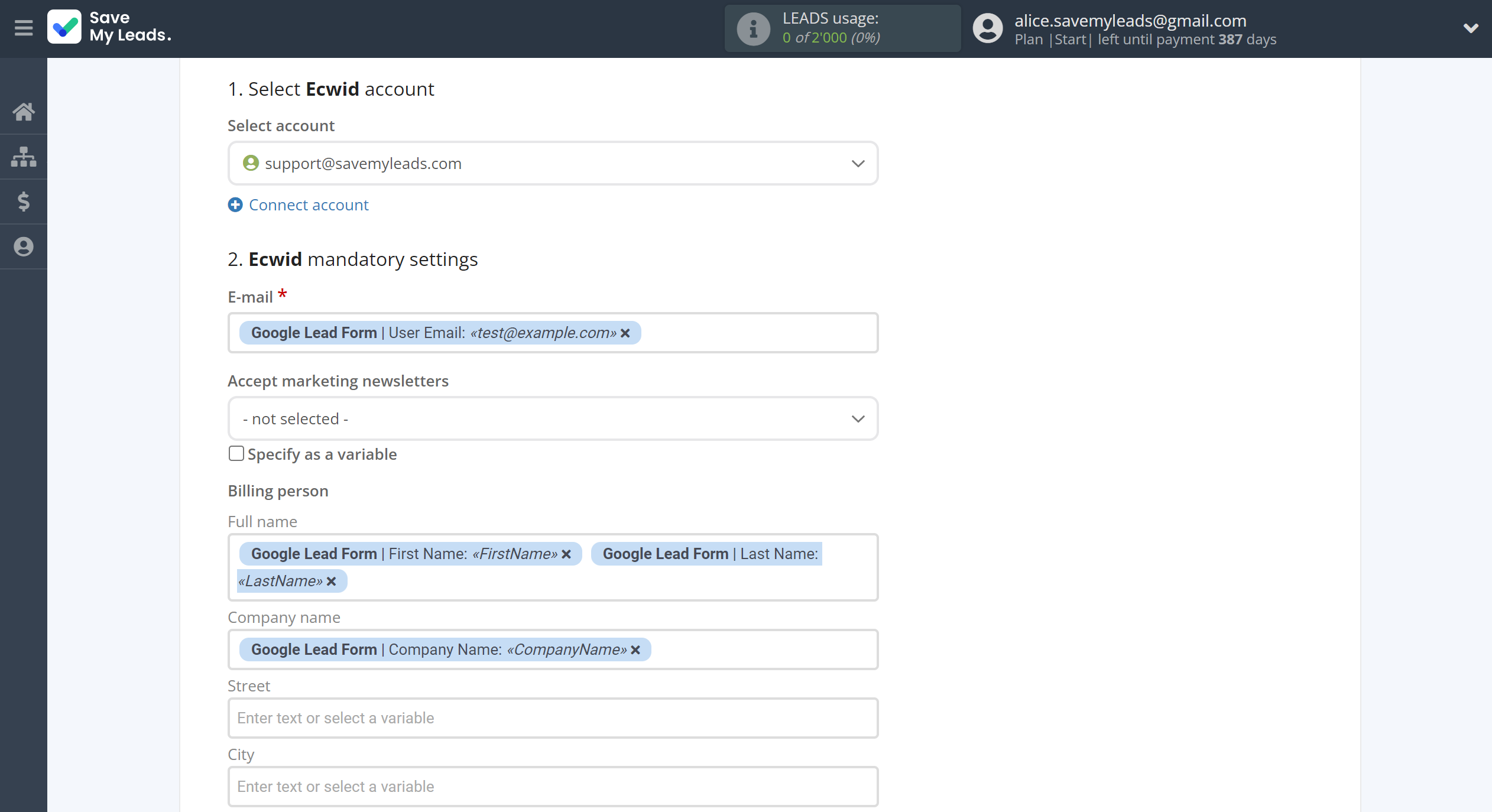The image size is (1492, 812).
Task: Remove the User Email variable tag
Action: tap(625, 333)
